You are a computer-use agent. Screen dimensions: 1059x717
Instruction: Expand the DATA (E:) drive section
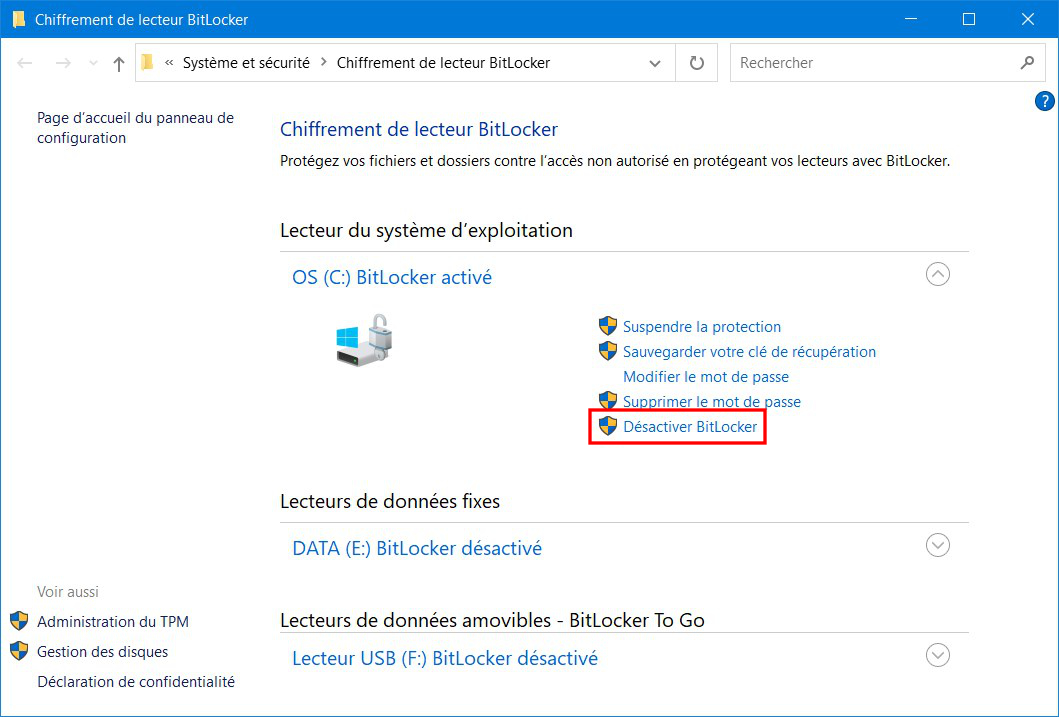[937, 545]
